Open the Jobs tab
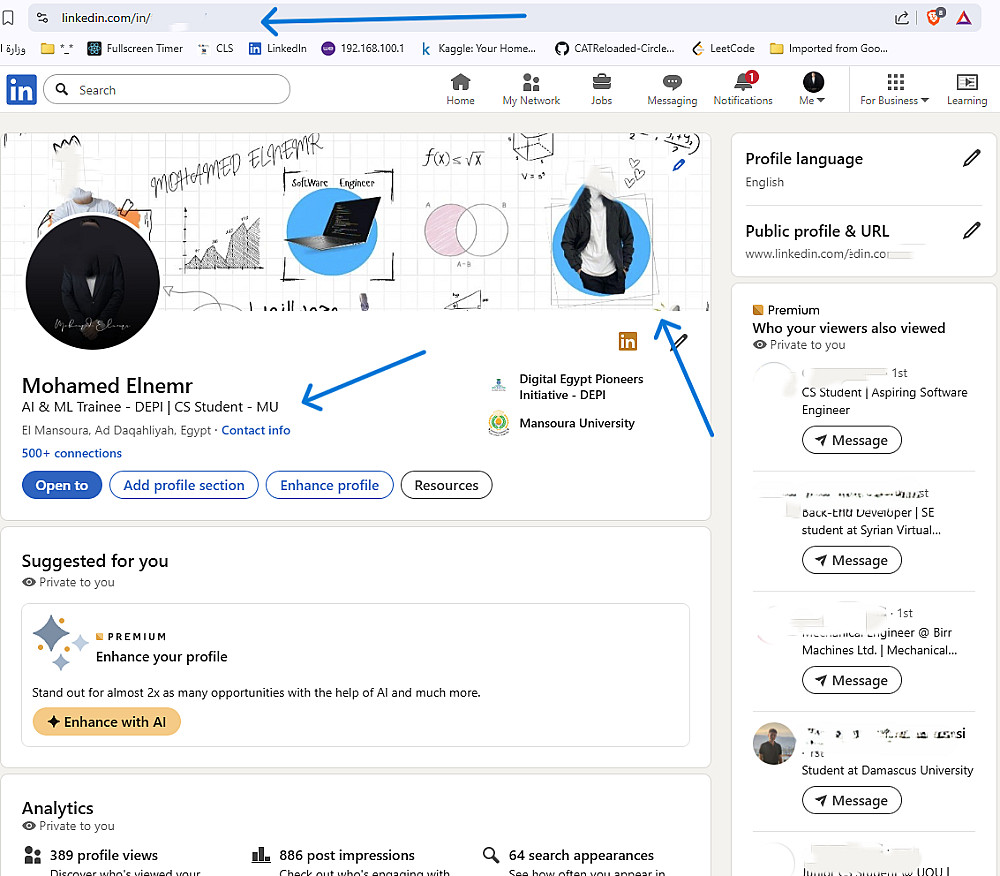The image size is (1000, 876). point(601,89)
